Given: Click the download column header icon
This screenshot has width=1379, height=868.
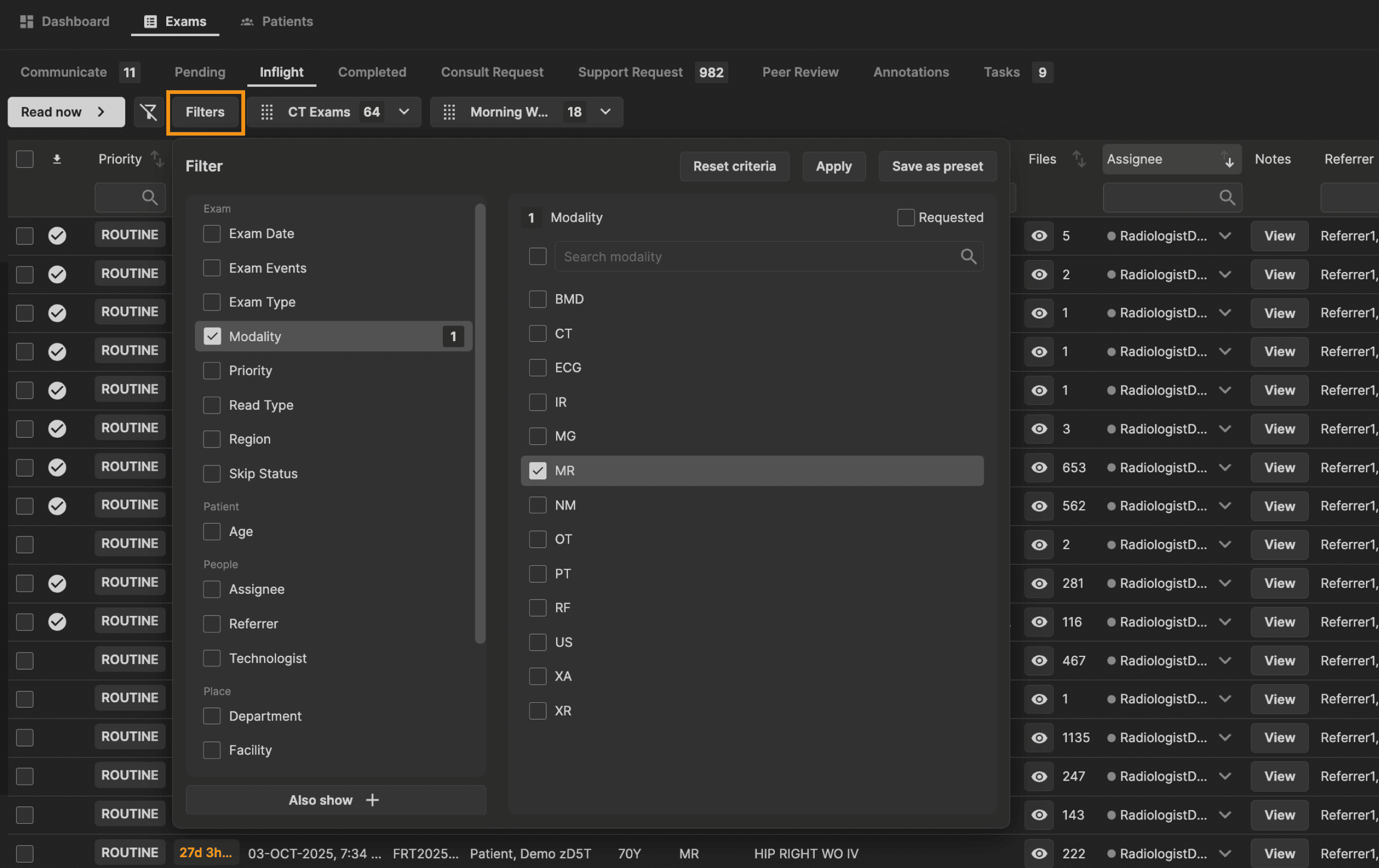Looking at the screenshot, I should (x=57, y=159).
